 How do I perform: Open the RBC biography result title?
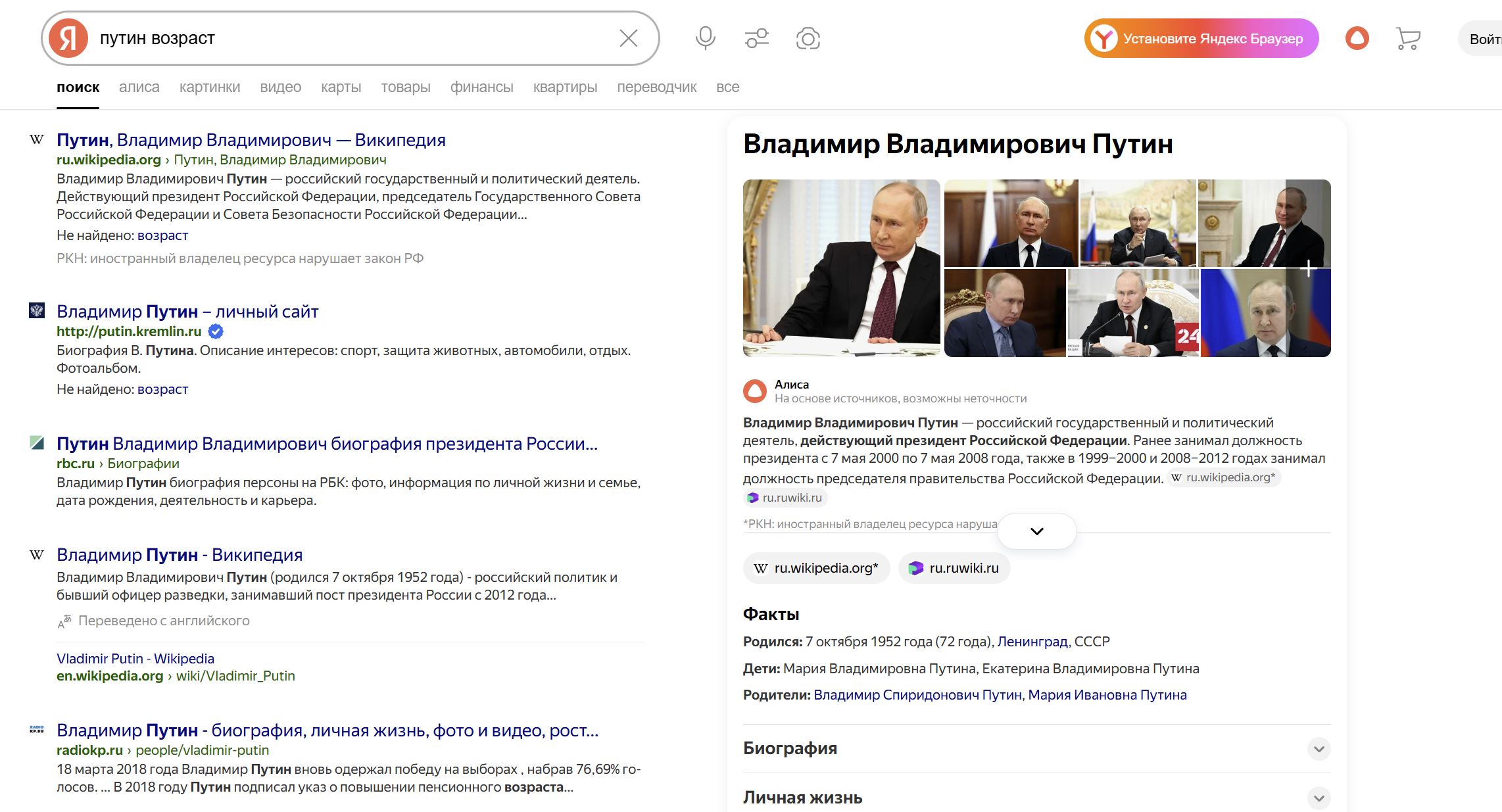point(327,443)
